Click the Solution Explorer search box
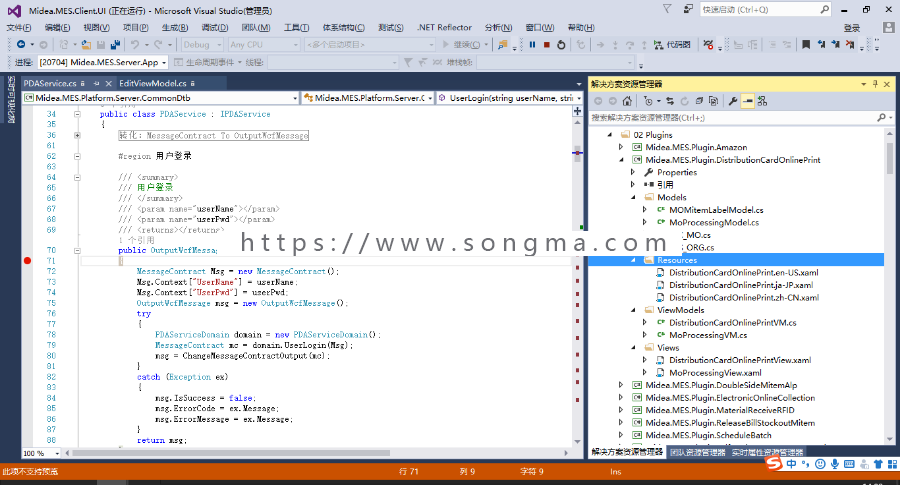Screen dimensions: 900x485 click(x=734, y=118)
